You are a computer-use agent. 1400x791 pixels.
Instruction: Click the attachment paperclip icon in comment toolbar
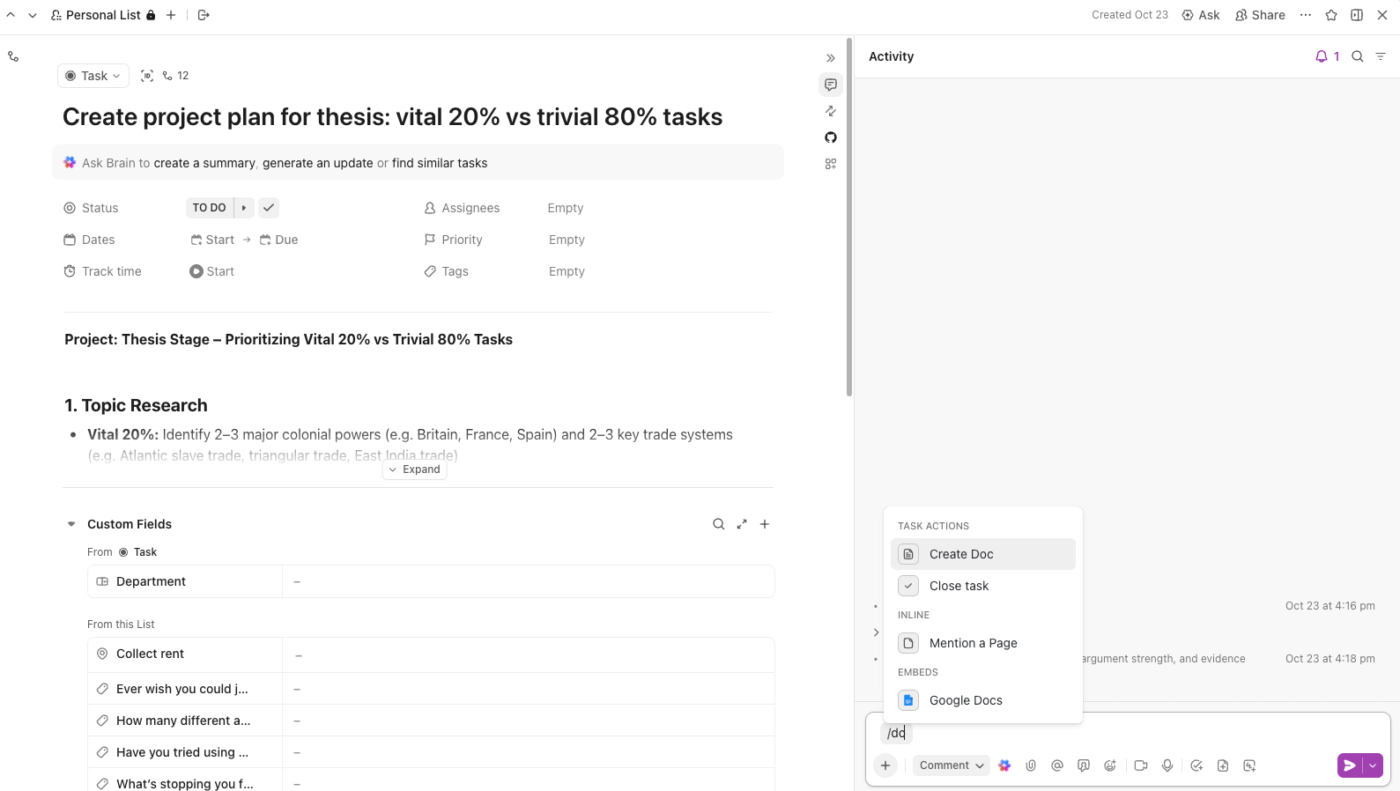click(x=1030, y=766)
